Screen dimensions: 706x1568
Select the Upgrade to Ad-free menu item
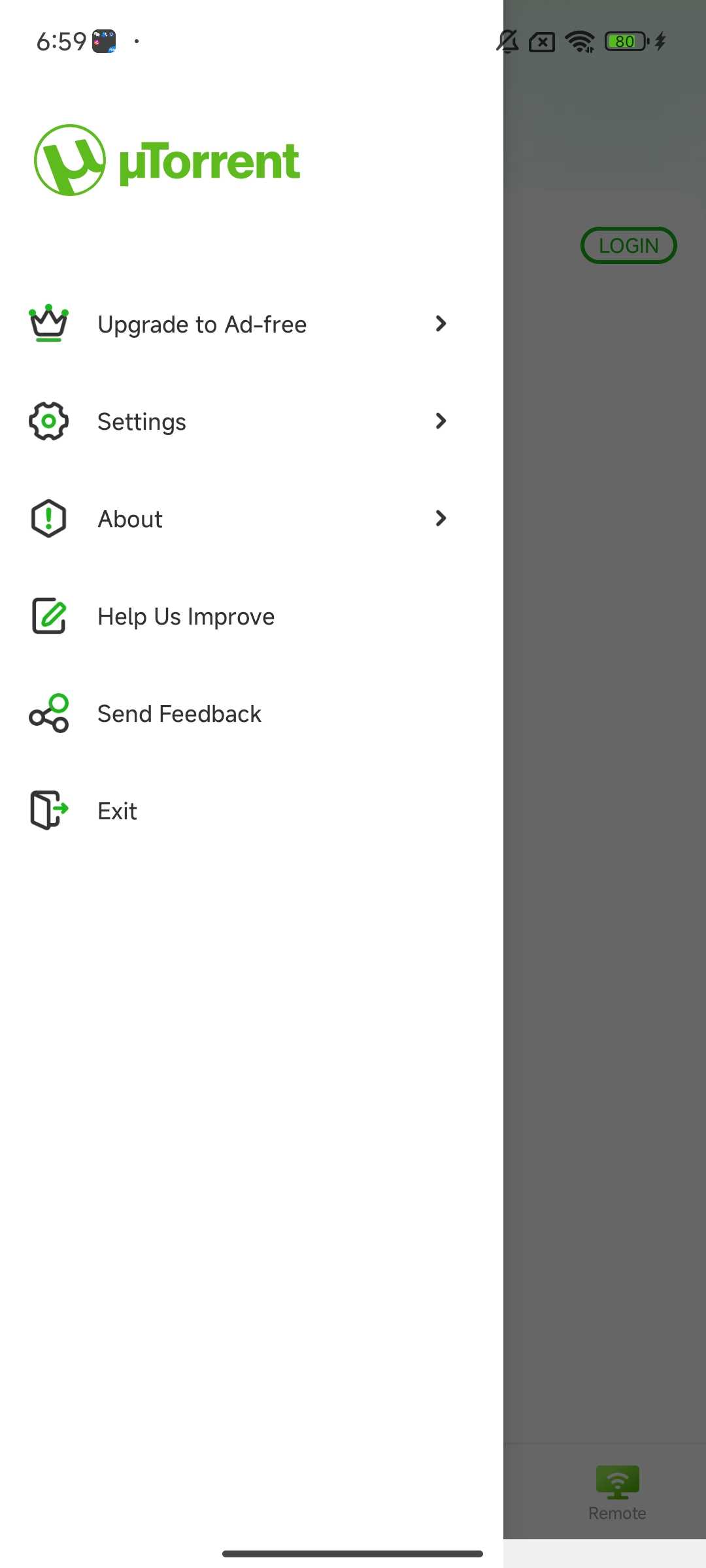[x=202, y=325]
